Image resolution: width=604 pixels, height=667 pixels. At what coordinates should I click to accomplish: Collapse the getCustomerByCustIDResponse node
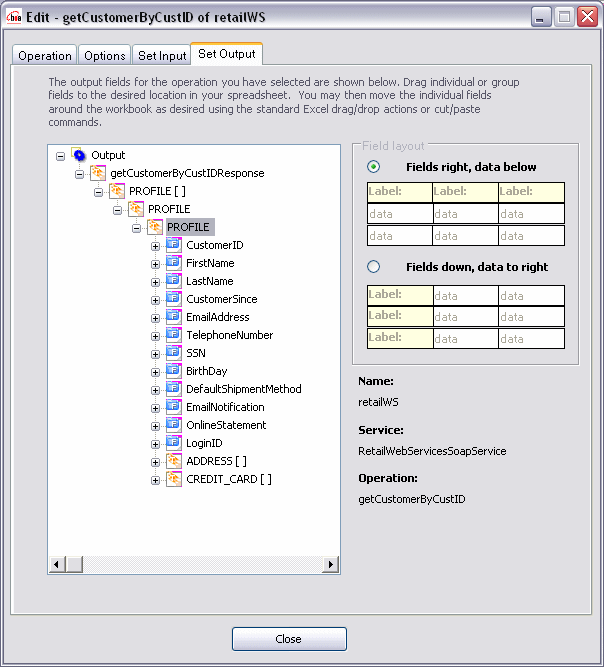(79, 174)
